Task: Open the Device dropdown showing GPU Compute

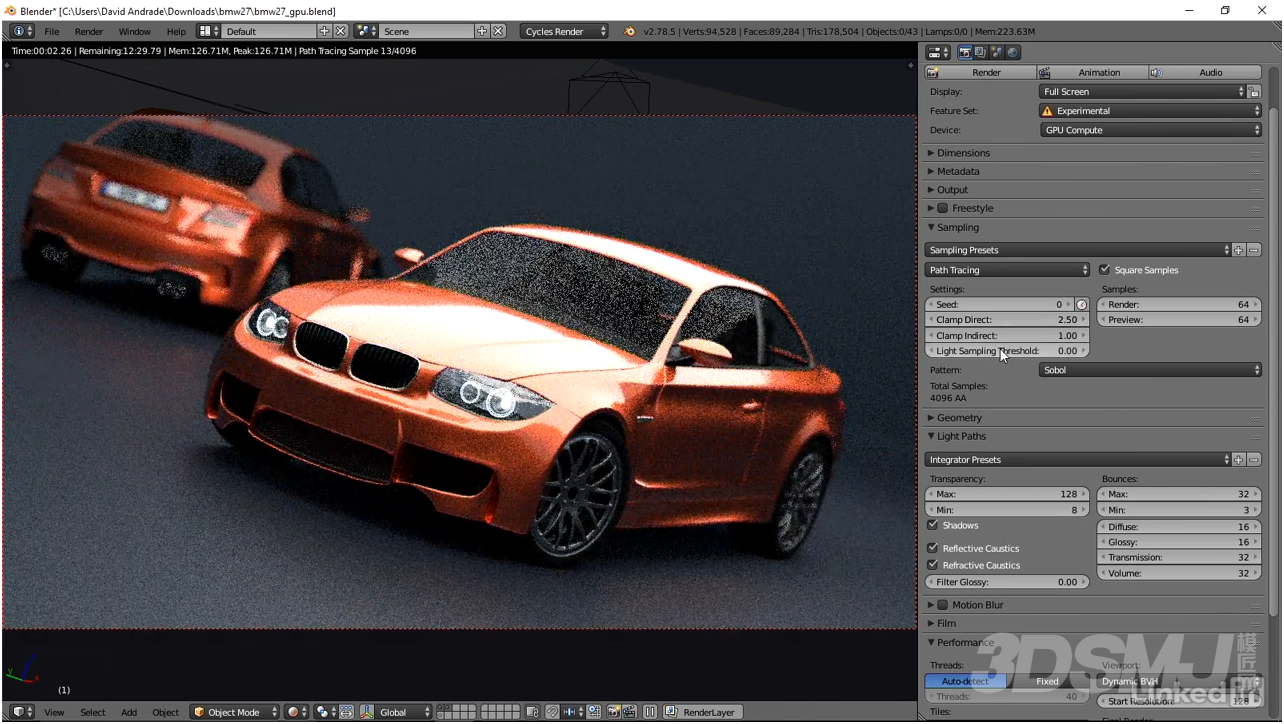Action: (x=1151, y=130)
